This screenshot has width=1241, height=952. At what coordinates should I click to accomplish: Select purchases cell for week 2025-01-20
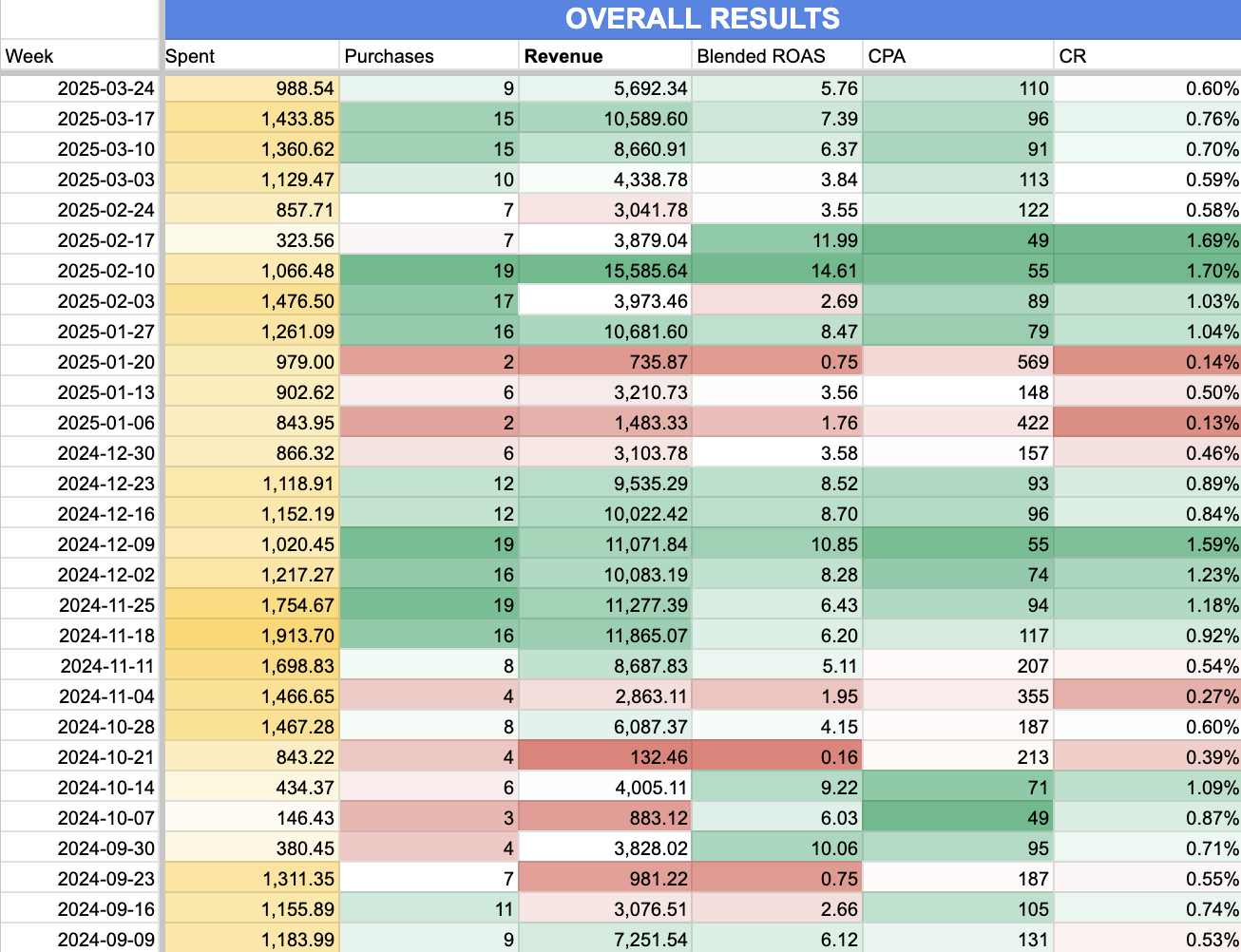(429, 362)
